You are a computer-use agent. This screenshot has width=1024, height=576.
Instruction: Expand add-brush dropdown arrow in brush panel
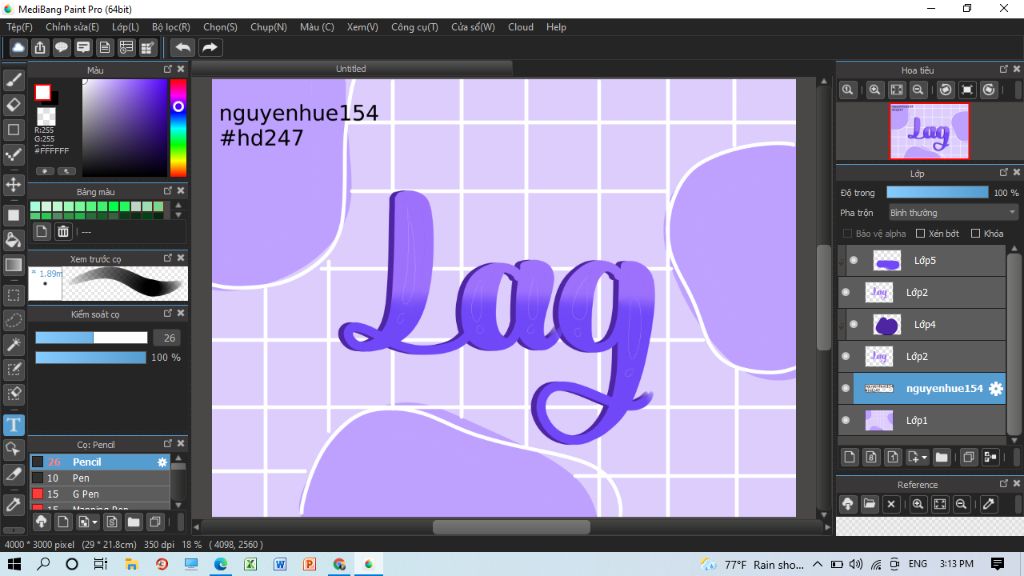pos(95,522)
